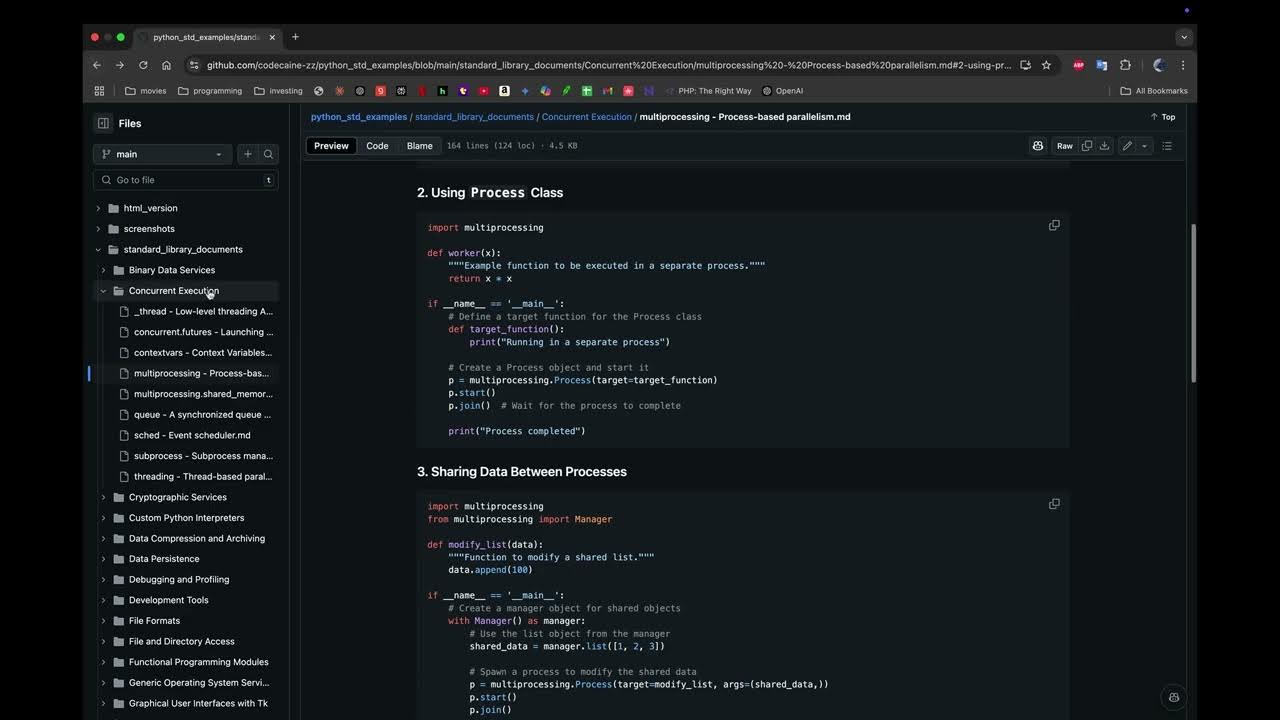Switch to the Blame tab

click(x=419, y=146)
